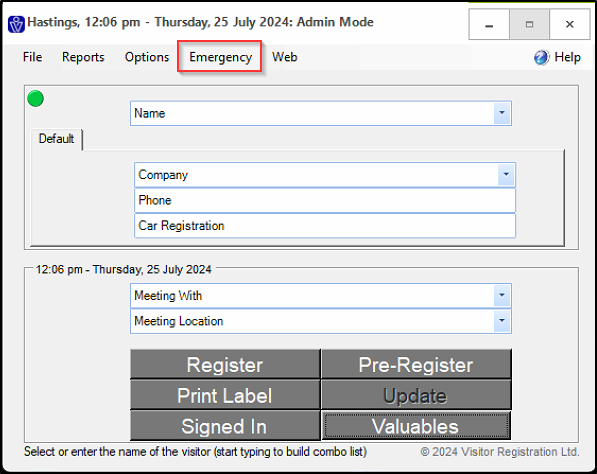Click the Signed In button
597x474 pixels.
[x=225, y=426]
